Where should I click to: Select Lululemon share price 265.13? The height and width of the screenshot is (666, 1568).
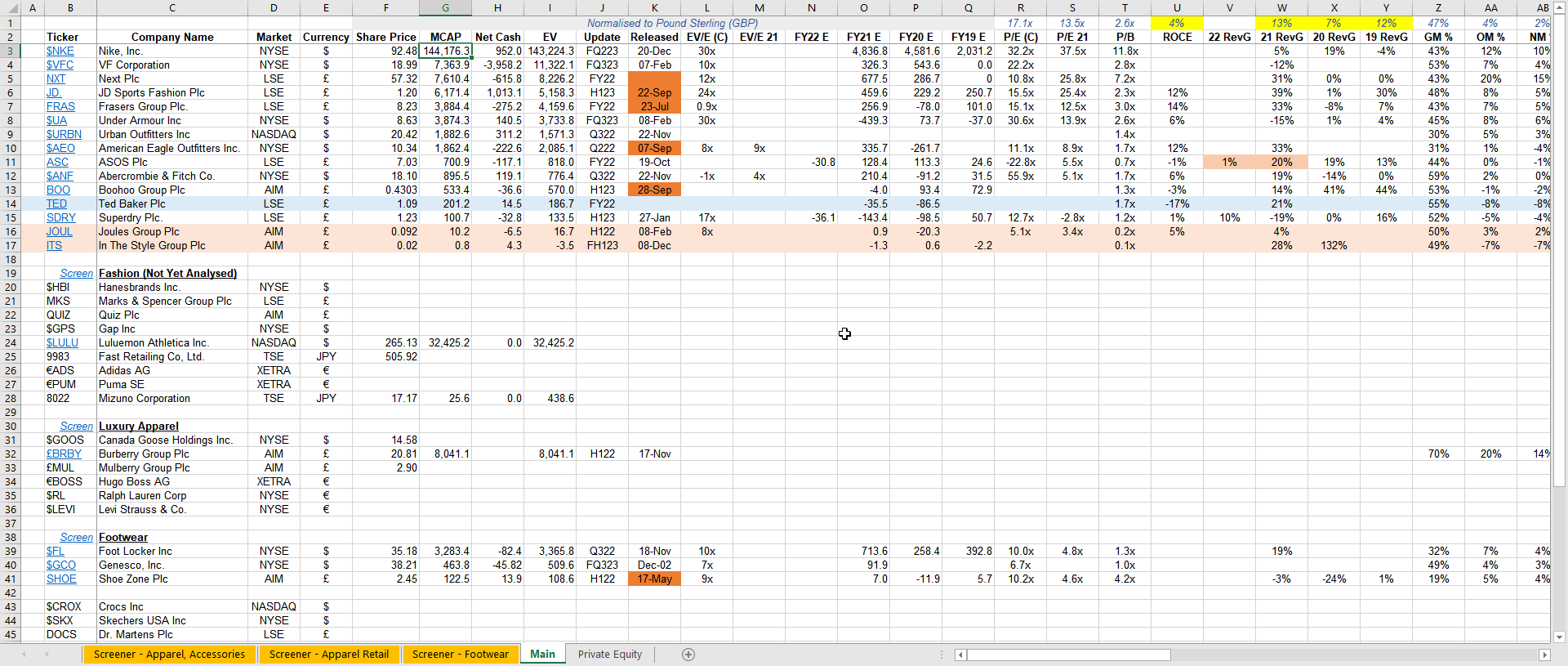pos(385,343)
